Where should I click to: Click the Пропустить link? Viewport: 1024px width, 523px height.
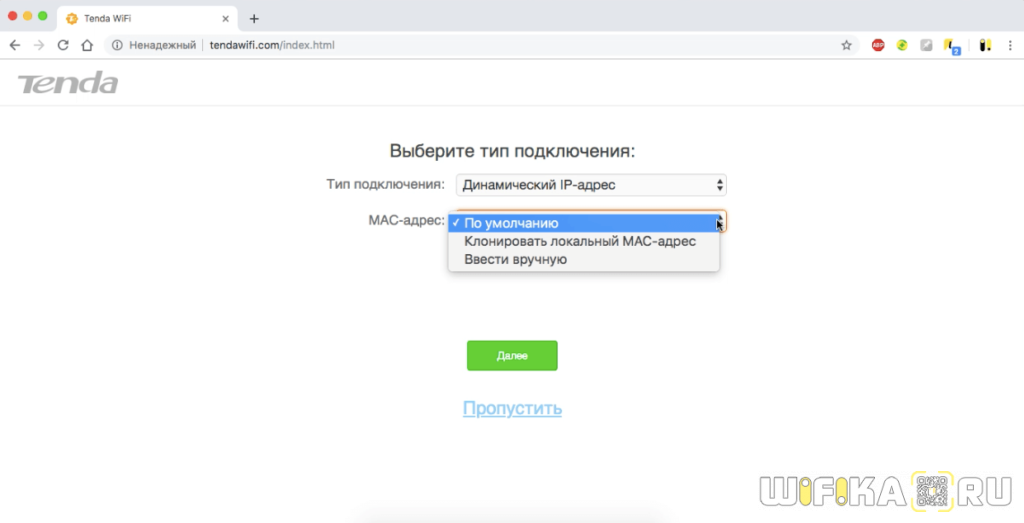(512, 408)
